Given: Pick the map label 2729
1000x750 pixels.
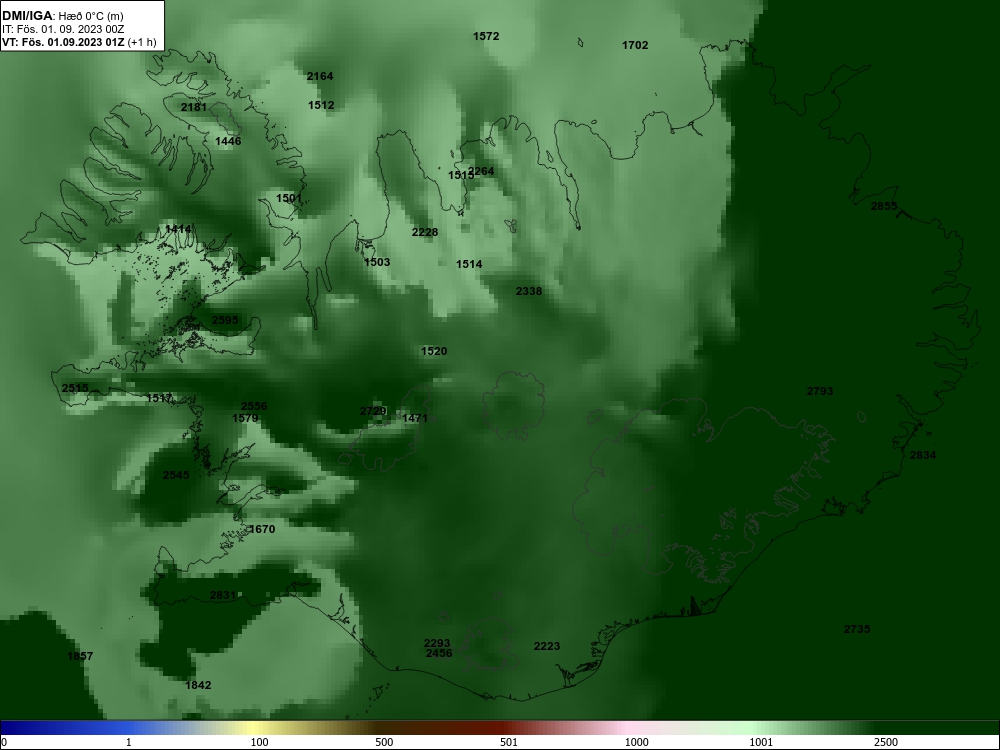Looking at the screenshot, I should click(x=373, y=411).
